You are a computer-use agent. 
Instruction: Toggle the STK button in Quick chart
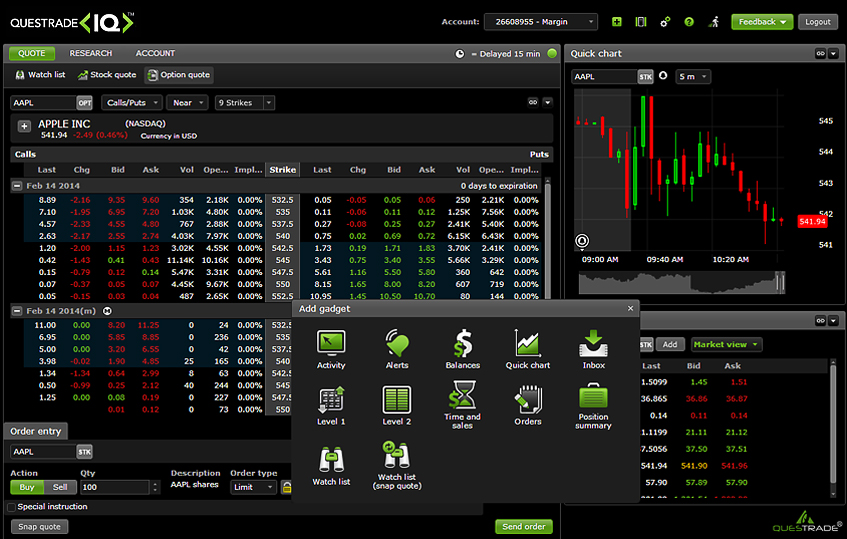(x=646, y=77)
